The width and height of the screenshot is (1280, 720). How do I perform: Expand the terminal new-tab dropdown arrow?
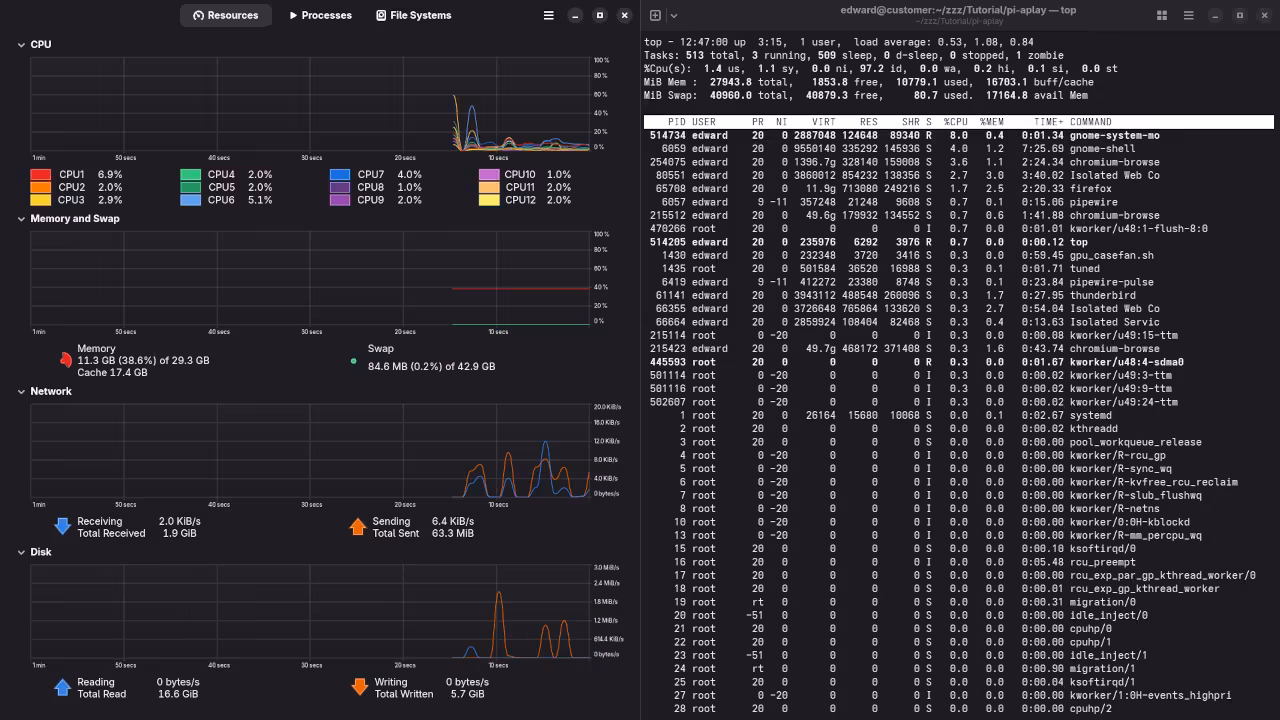(x=674, y=15)
